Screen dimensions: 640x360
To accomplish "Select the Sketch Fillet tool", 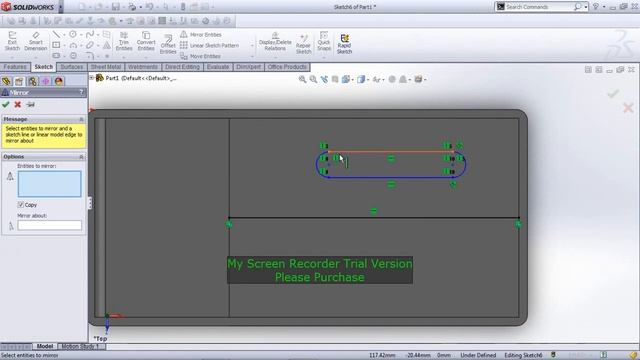I will 90,56.
